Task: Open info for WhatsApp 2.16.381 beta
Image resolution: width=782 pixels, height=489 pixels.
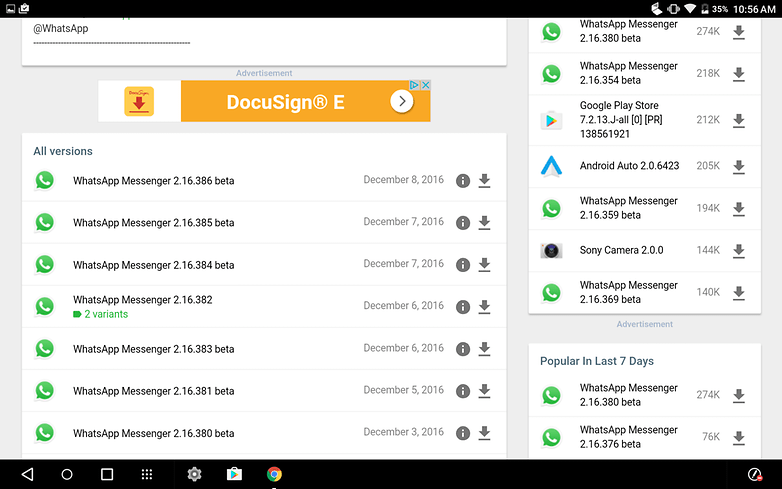Action: point(463,391)
